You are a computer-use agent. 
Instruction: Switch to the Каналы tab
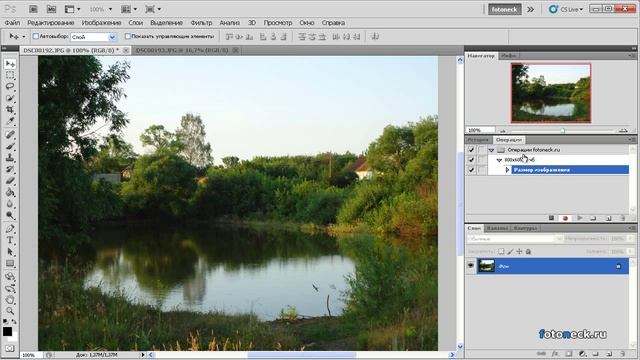pos(497,228)
